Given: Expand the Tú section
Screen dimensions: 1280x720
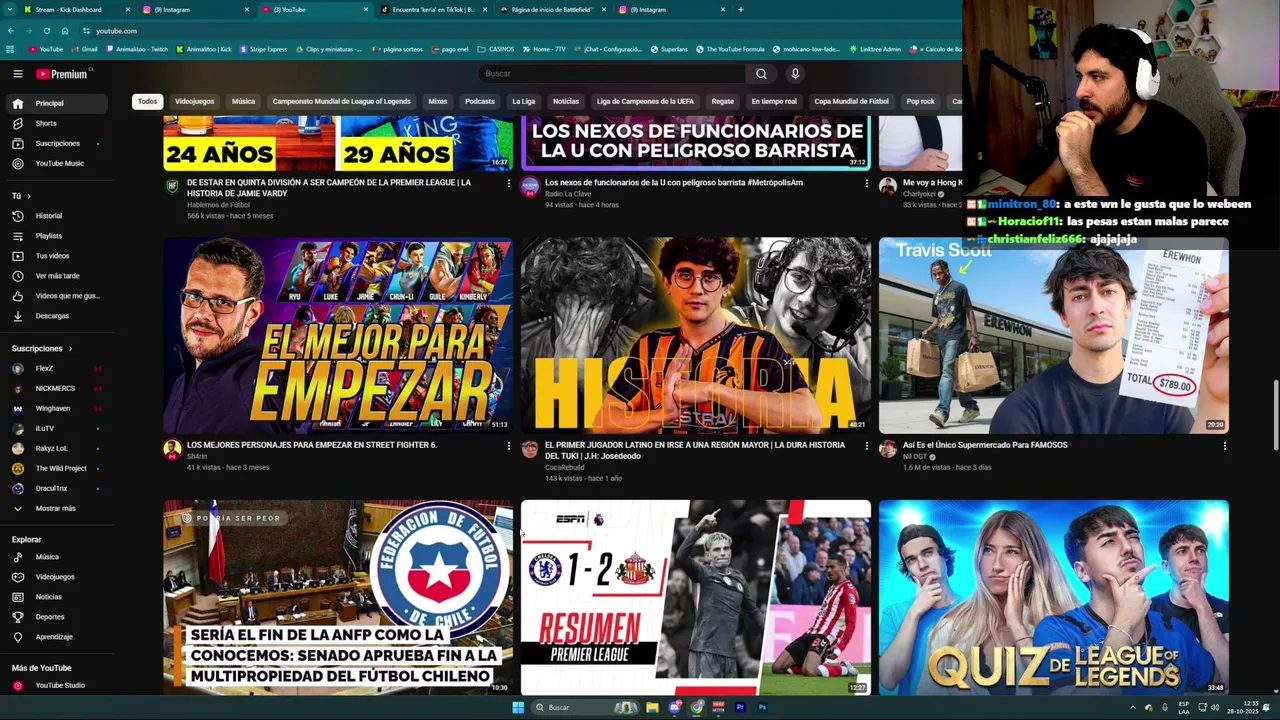Looking at the screenshot, I should click(22, 196).
